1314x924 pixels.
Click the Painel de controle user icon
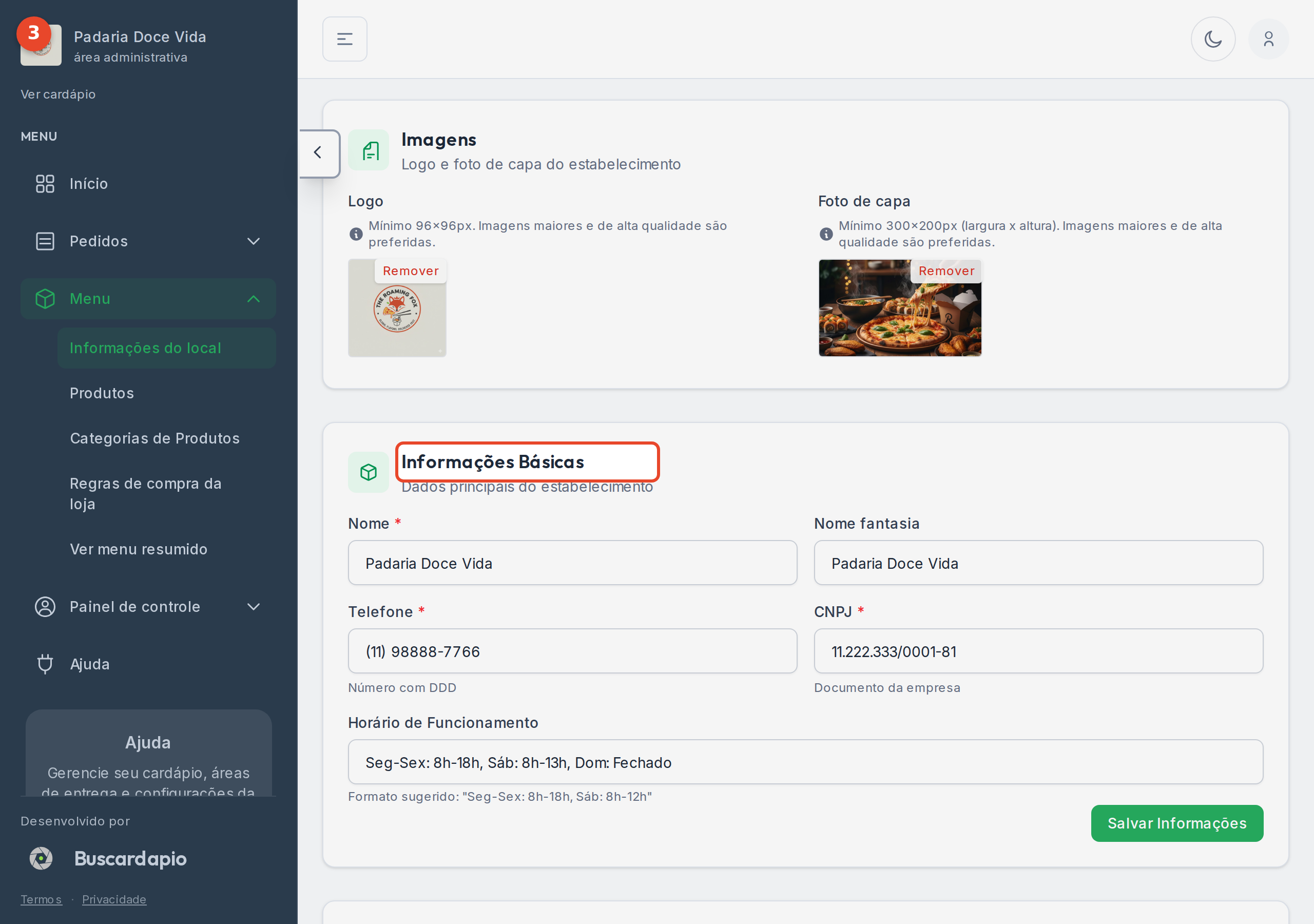click(x=45, y=607)
